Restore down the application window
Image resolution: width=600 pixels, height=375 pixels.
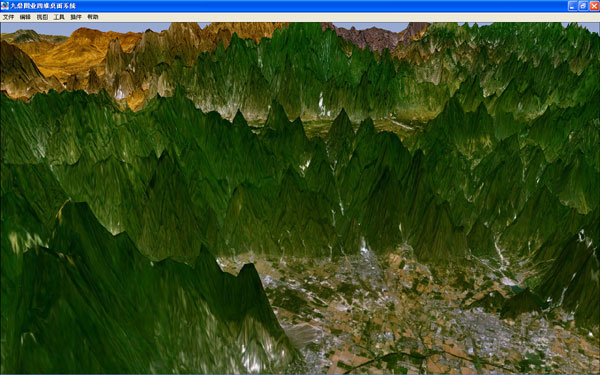(583, 6)
